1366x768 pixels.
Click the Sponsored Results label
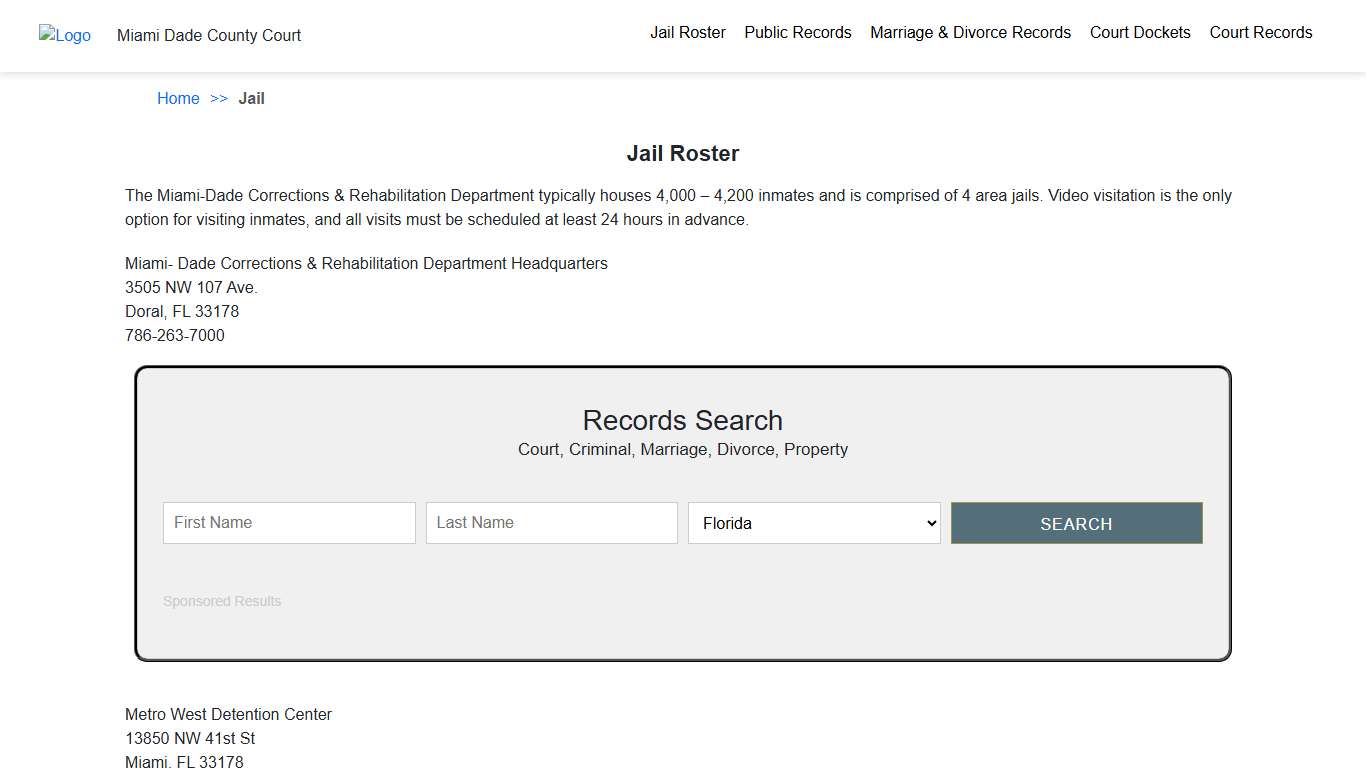[x=222, y=600]
